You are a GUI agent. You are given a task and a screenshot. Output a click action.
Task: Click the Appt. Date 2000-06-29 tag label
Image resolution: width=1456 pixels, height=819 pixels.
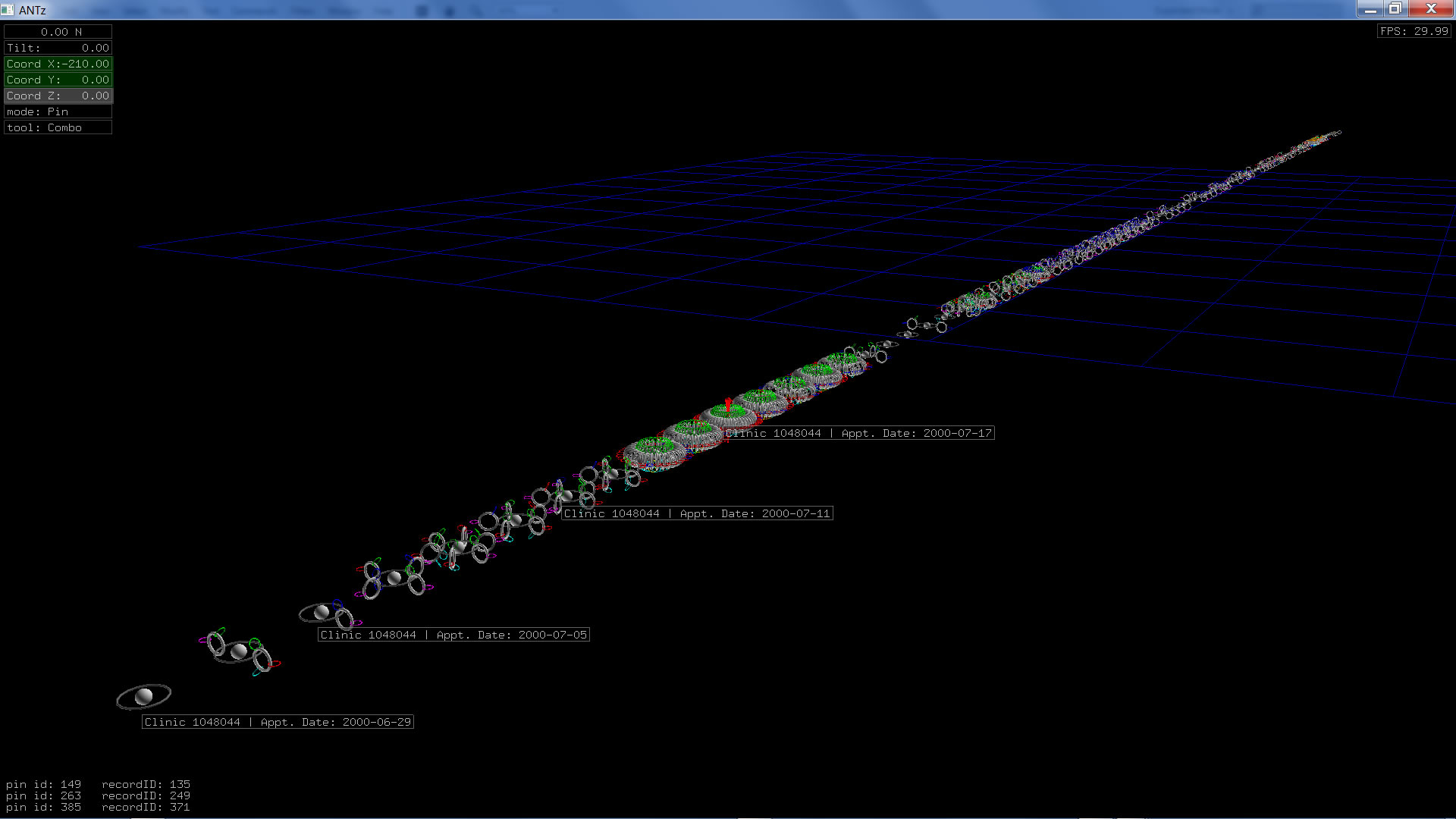tap(278, 722)
